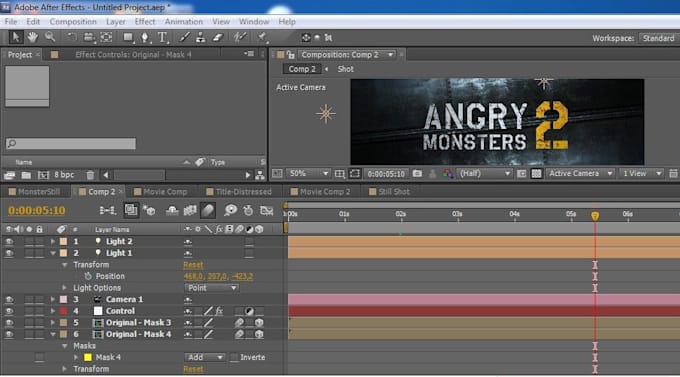Hide the Camera 1 layer
The width and height of the screenshot is (680, 377).
point(9,300)
